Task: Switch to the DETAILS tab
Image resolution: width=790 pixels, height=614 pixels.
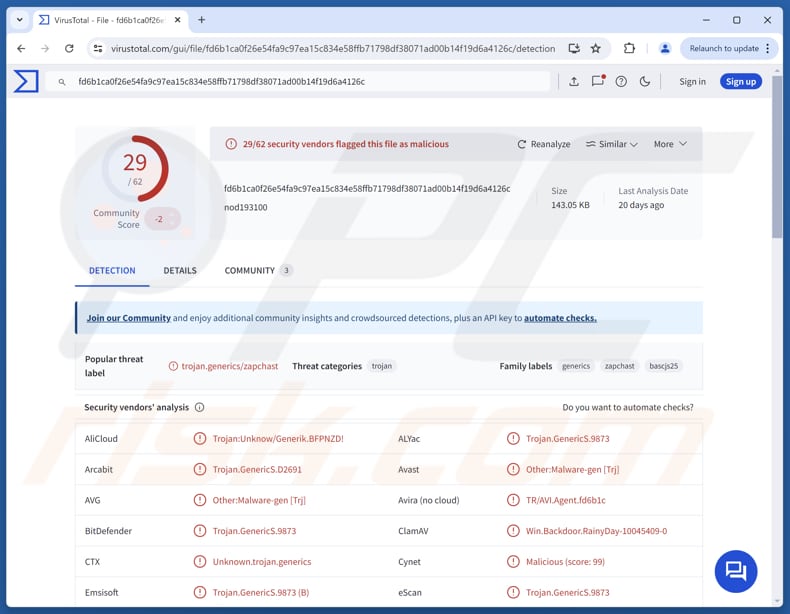Action: [180, 271]
